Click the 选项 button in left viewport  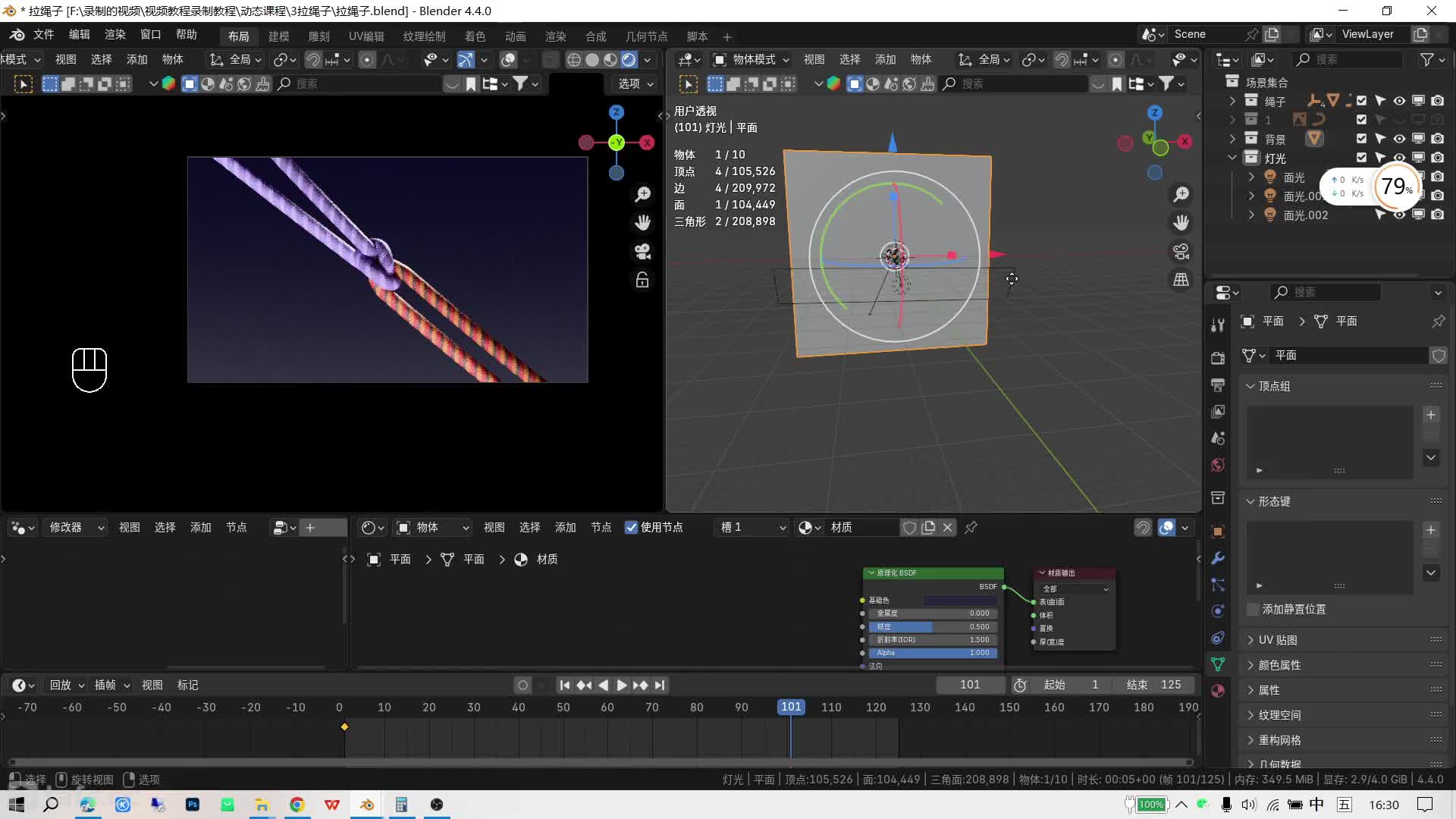tap(635, 83)
